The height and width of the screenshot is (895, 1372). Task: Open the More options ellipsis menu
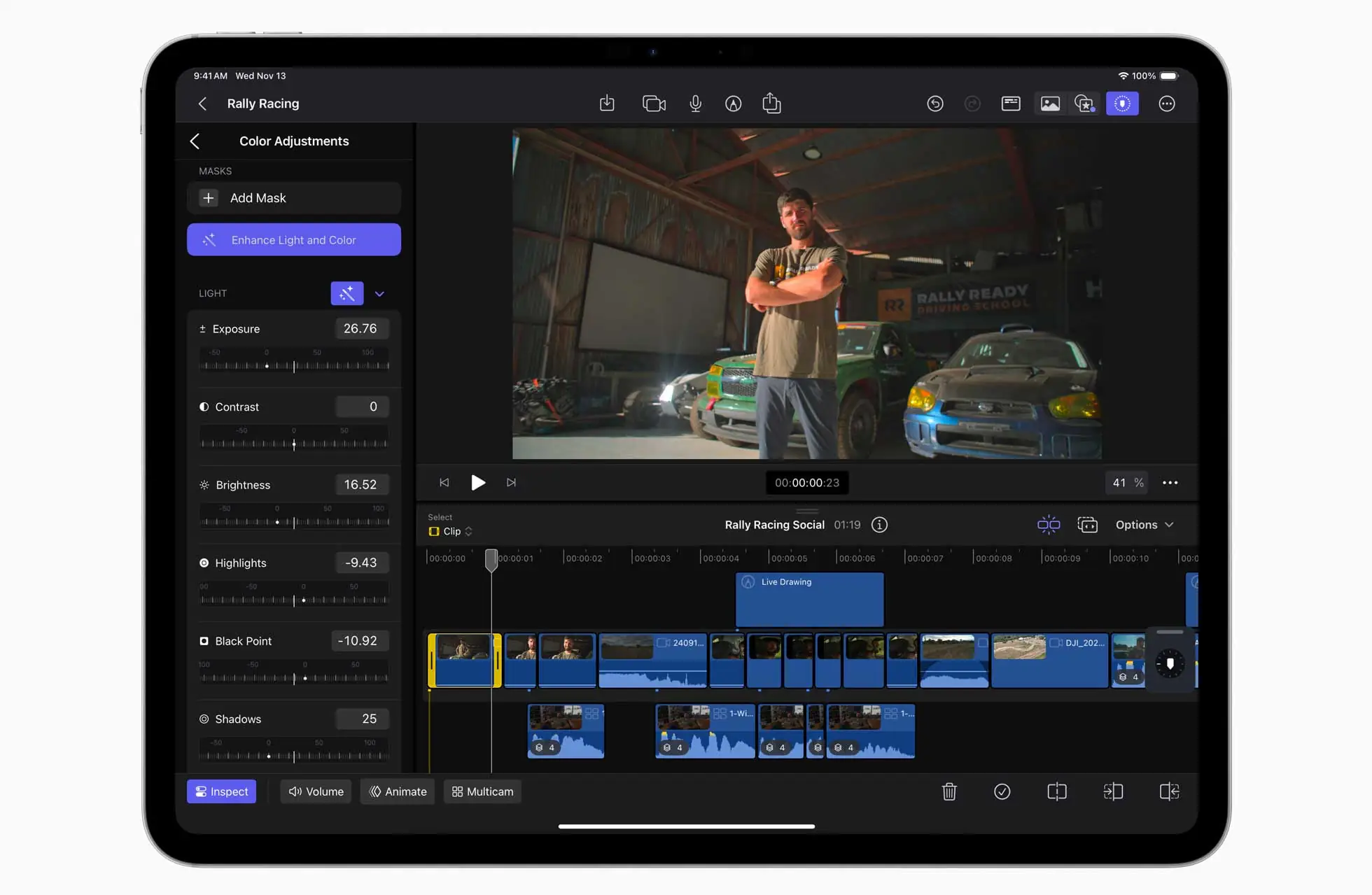[1167, 103]
